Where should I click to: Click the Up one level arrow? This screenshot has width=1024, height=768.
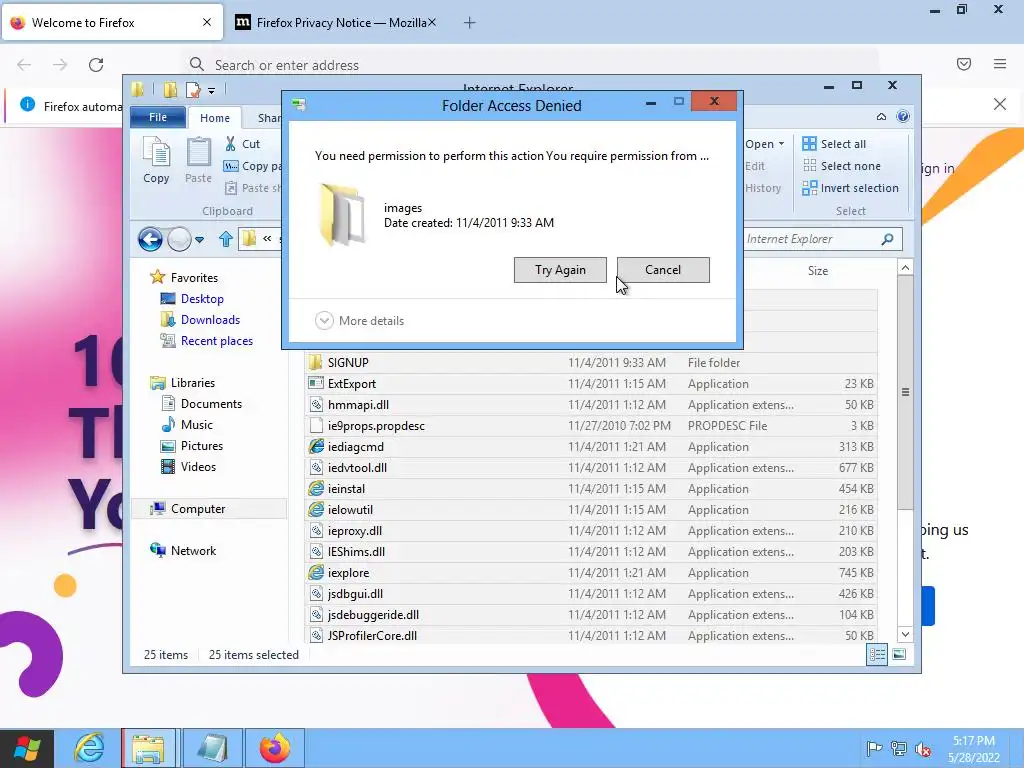point(226,239)
